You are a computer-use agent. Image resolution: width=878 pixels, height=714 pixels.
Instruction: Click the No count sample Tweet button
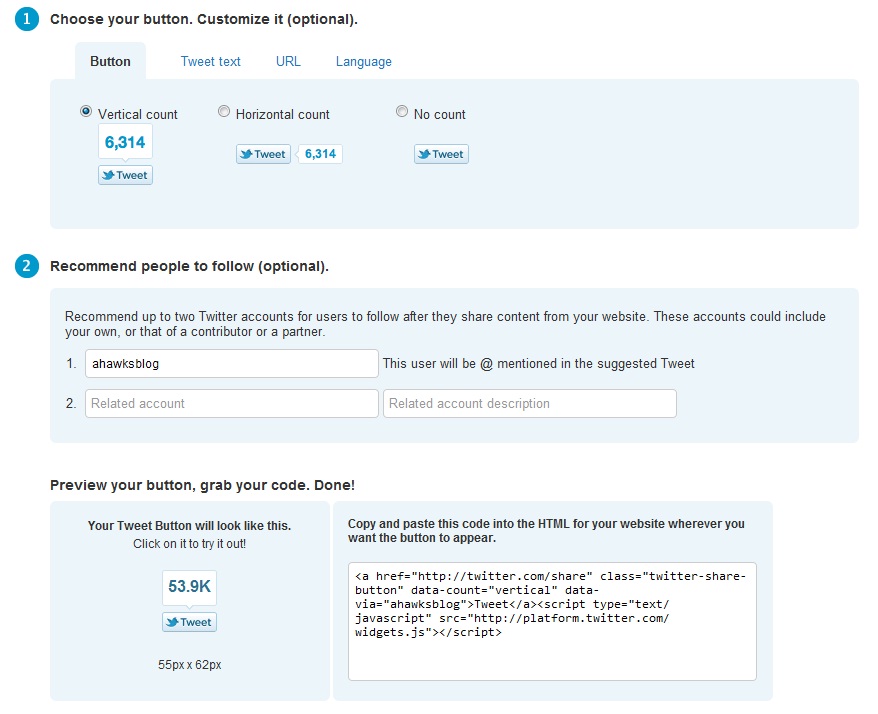(x=441, y=154)
